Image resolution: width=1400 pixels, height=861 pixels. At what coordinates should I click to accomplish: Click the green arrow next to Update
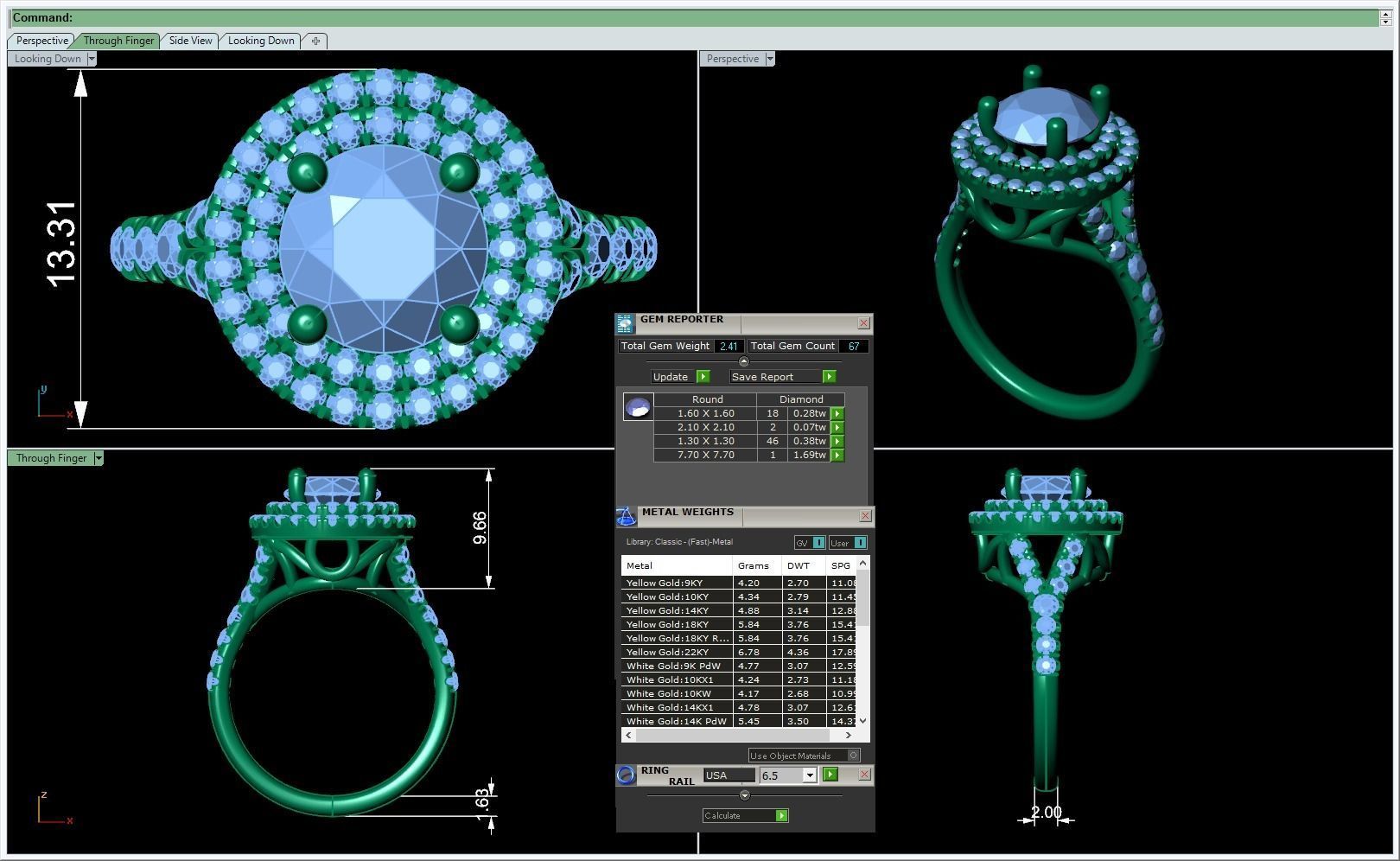[703, 377]
